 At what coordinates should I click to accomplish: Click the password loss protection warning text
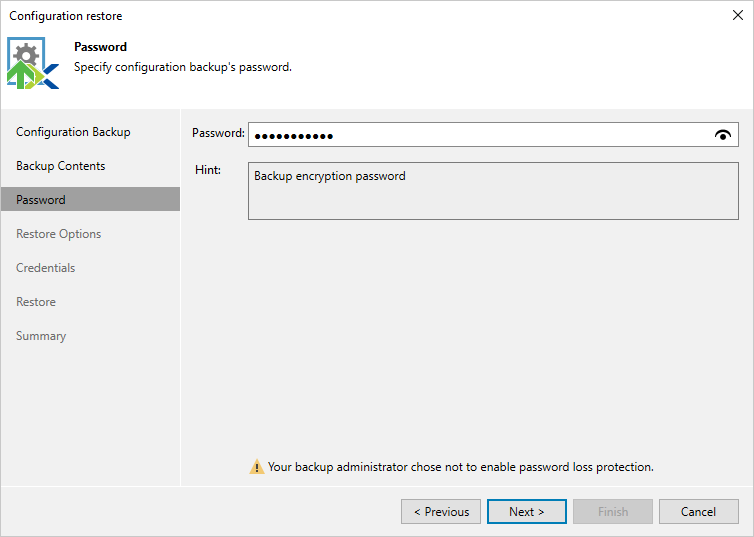461,467
